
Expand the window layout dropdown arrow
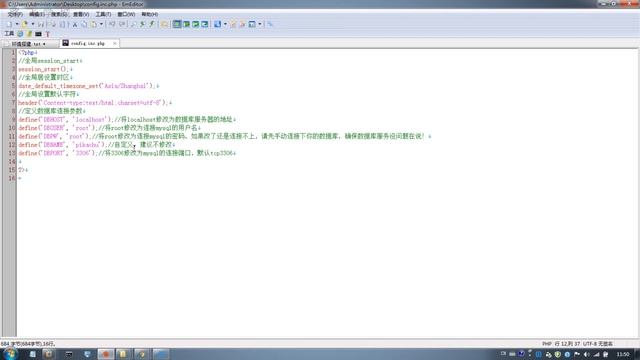coord(260,24)
